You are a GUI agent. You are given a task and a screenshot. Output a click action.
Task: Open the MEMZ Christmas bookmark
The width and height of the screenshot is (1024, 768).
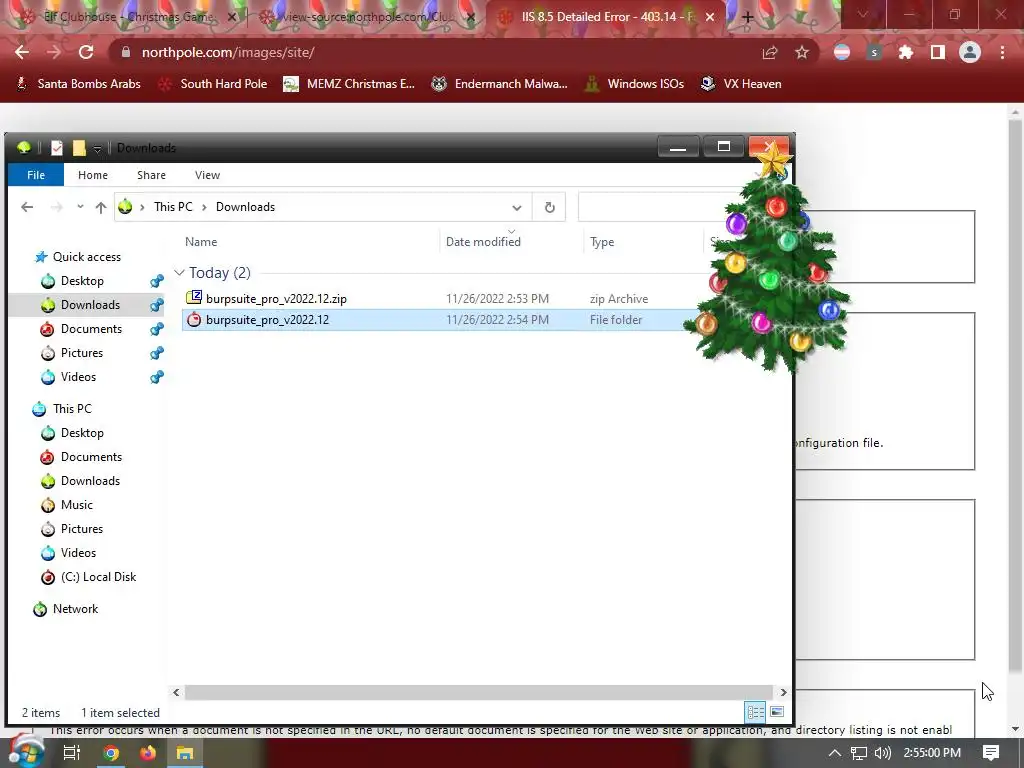[x=349, y=84]
